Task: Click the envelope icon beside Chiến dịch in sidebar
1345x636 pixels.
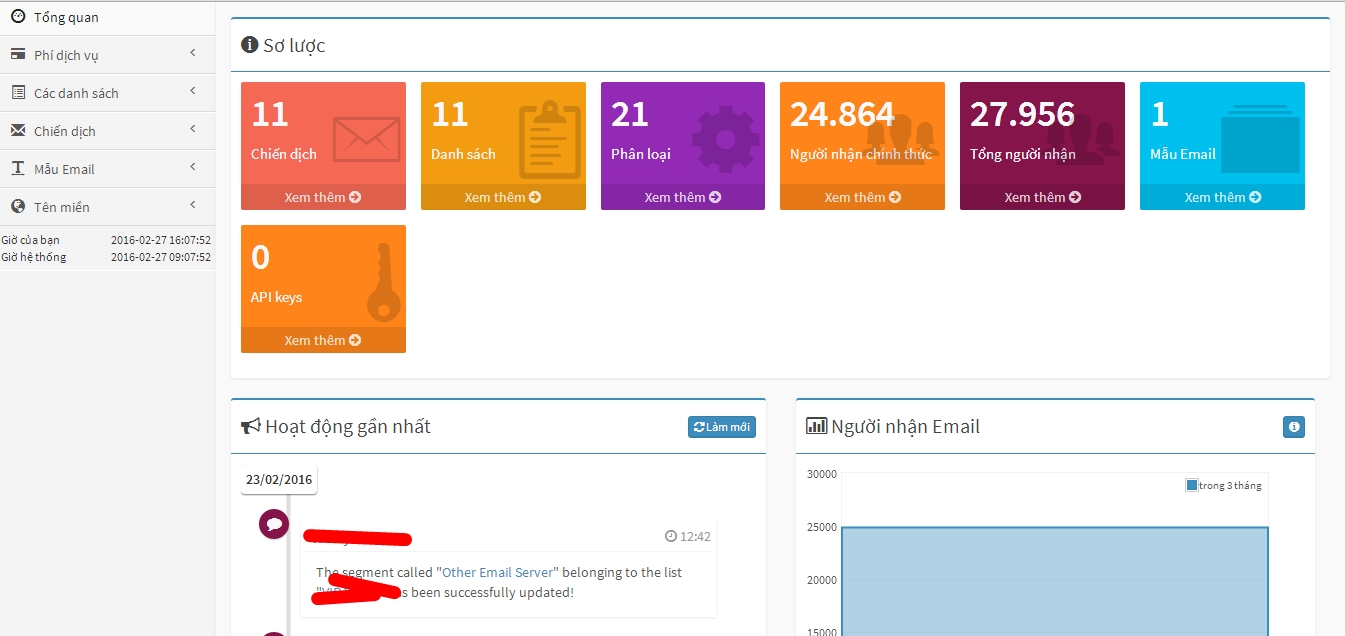Action: coord(18,130)
